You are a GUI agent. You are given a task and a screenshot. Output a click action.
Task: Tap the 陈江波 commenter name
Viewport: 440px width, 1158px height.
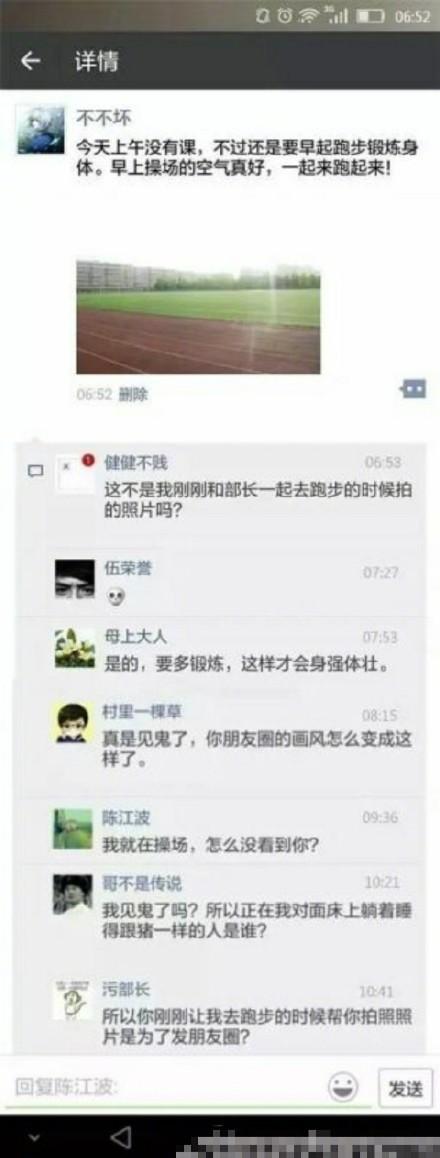pyautogui.click(x=126, y=818)
